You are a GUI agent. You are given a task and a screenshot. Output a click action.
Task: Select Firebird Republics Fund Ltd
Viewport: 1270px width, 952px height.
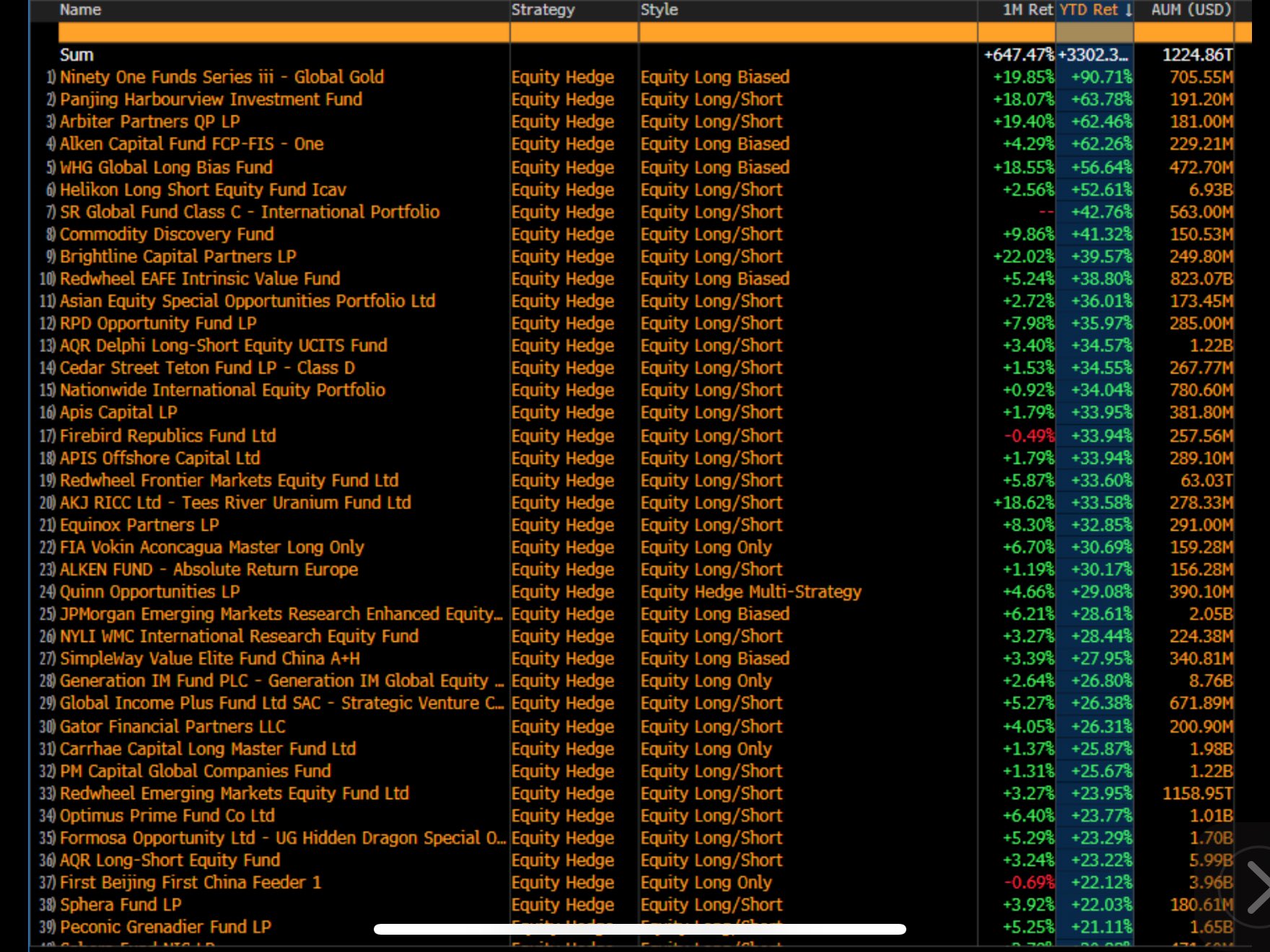(167, 436)
